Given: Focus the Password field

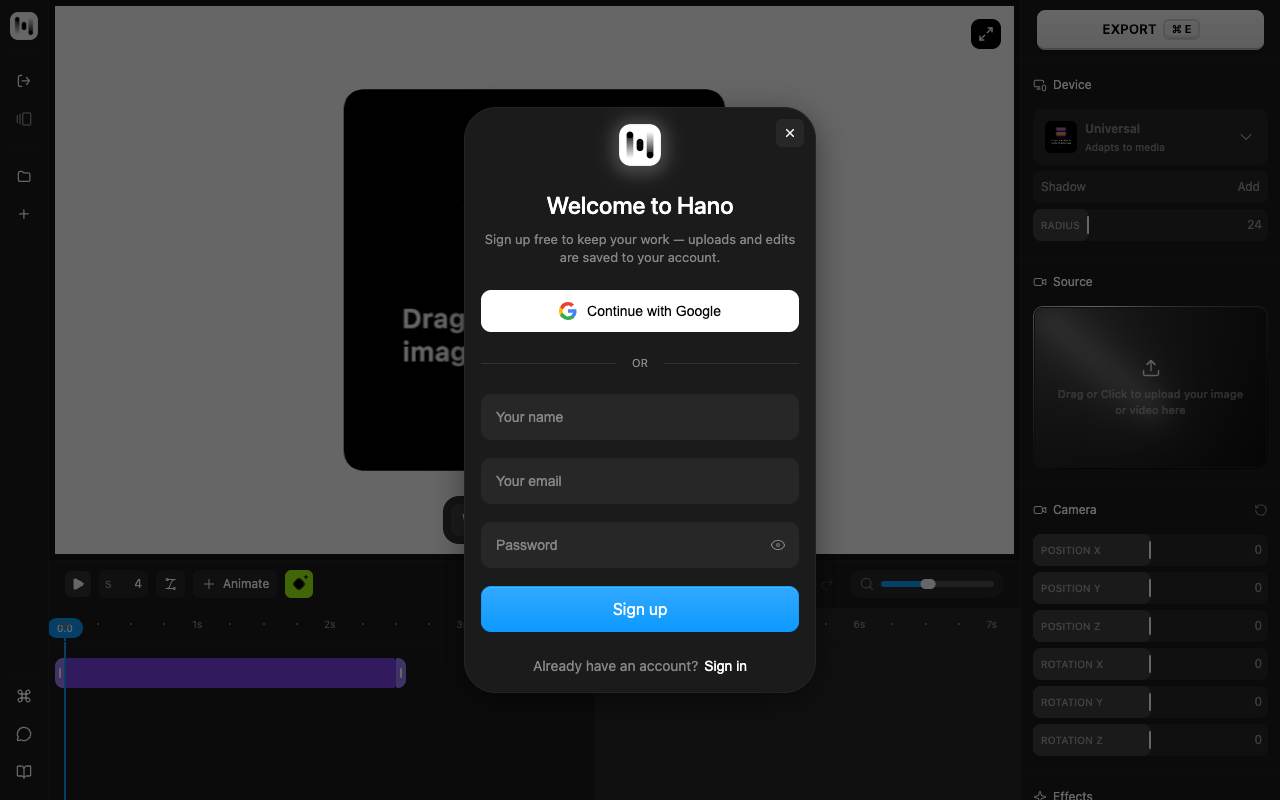Looking at the screenshot, I should (x=640, y=545).
